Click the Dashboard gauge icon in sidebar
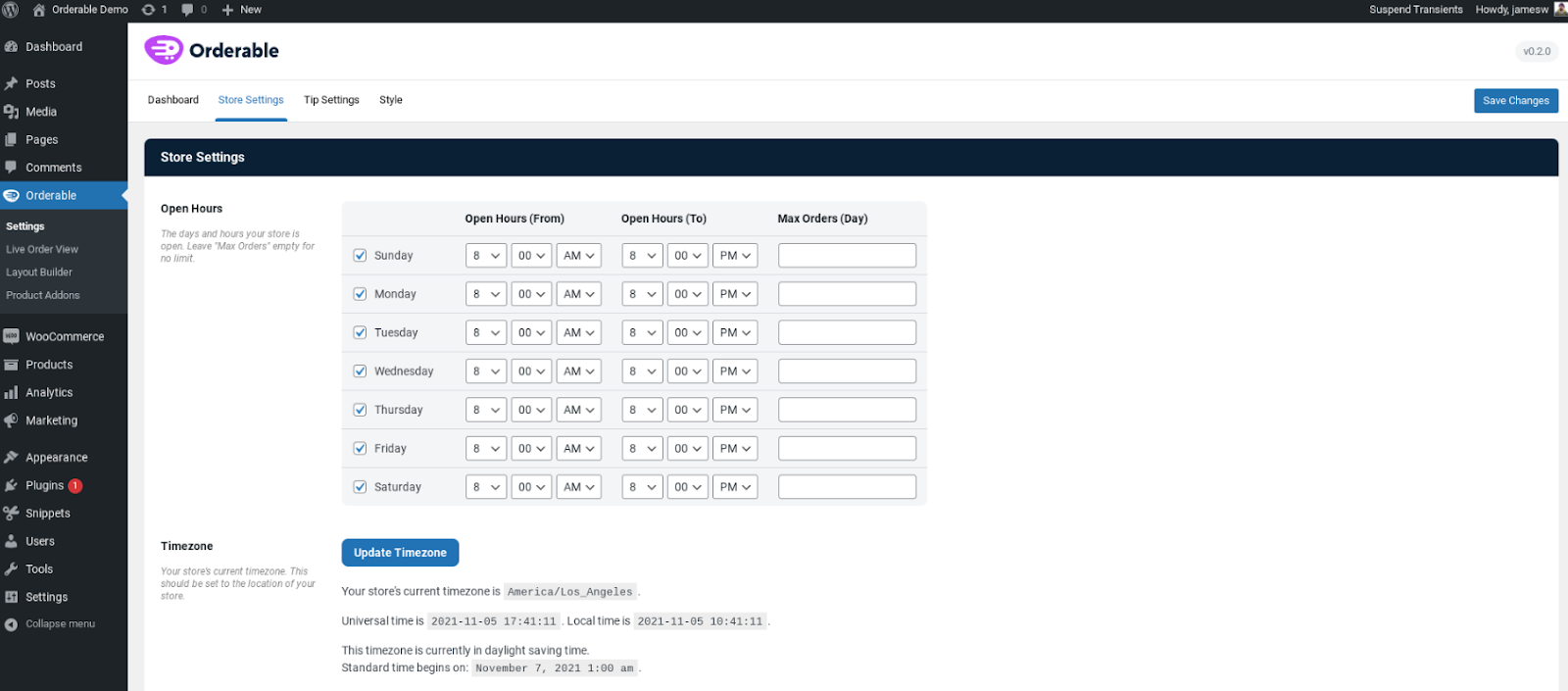Image resolution: width=1568 pixels, height=691 pixels. tap(12, 47)
